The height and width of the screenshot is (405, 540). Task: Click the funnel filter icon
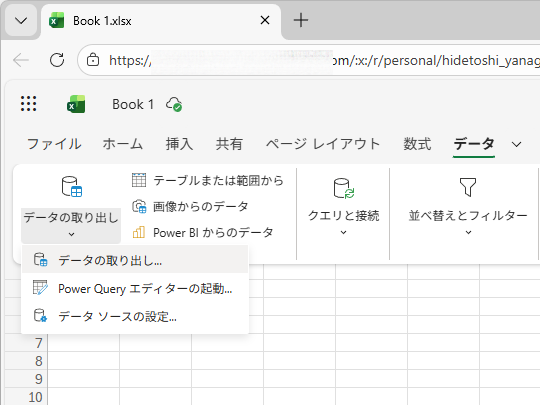[x=468, y=187]
